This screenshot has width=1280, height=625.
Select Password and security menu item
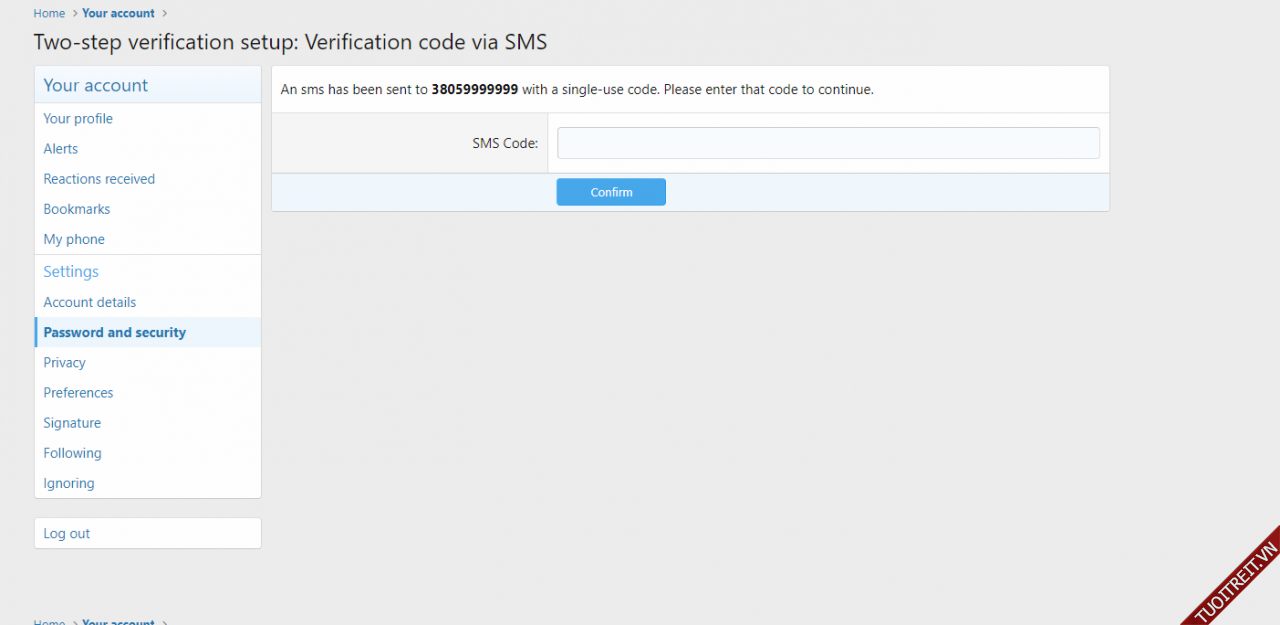point(115,332)
